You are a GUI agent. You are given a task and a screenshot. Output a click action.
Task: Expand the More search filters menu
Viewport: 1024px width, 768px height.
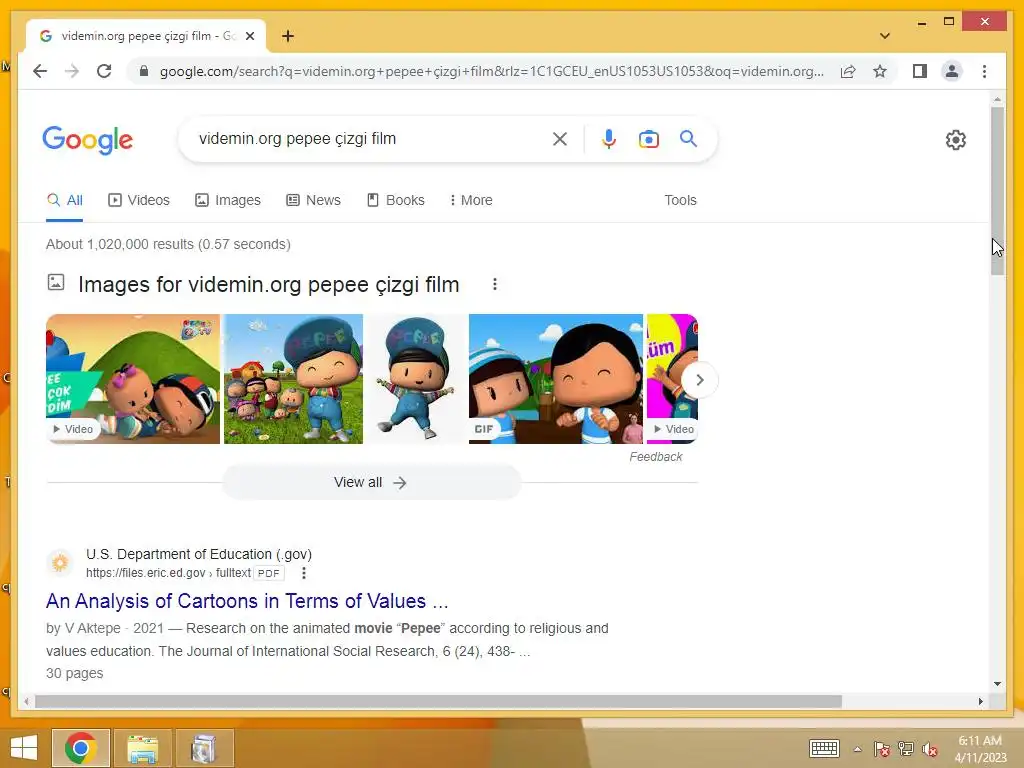(472, 200)
